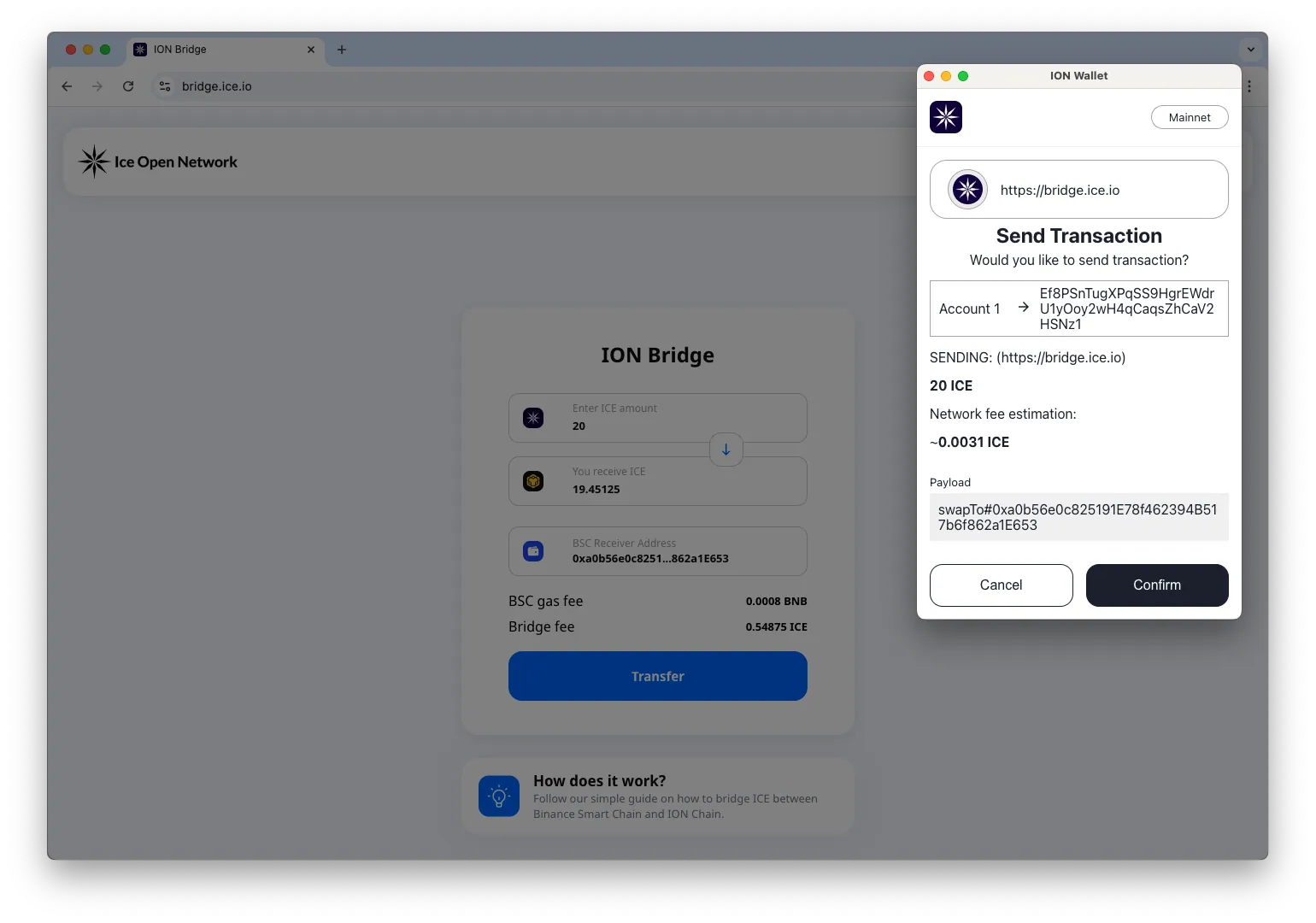Viewport: 1316px width, 923px height.
Task: Click the bridge.ice.io address bar
Action: coord(530,86)
